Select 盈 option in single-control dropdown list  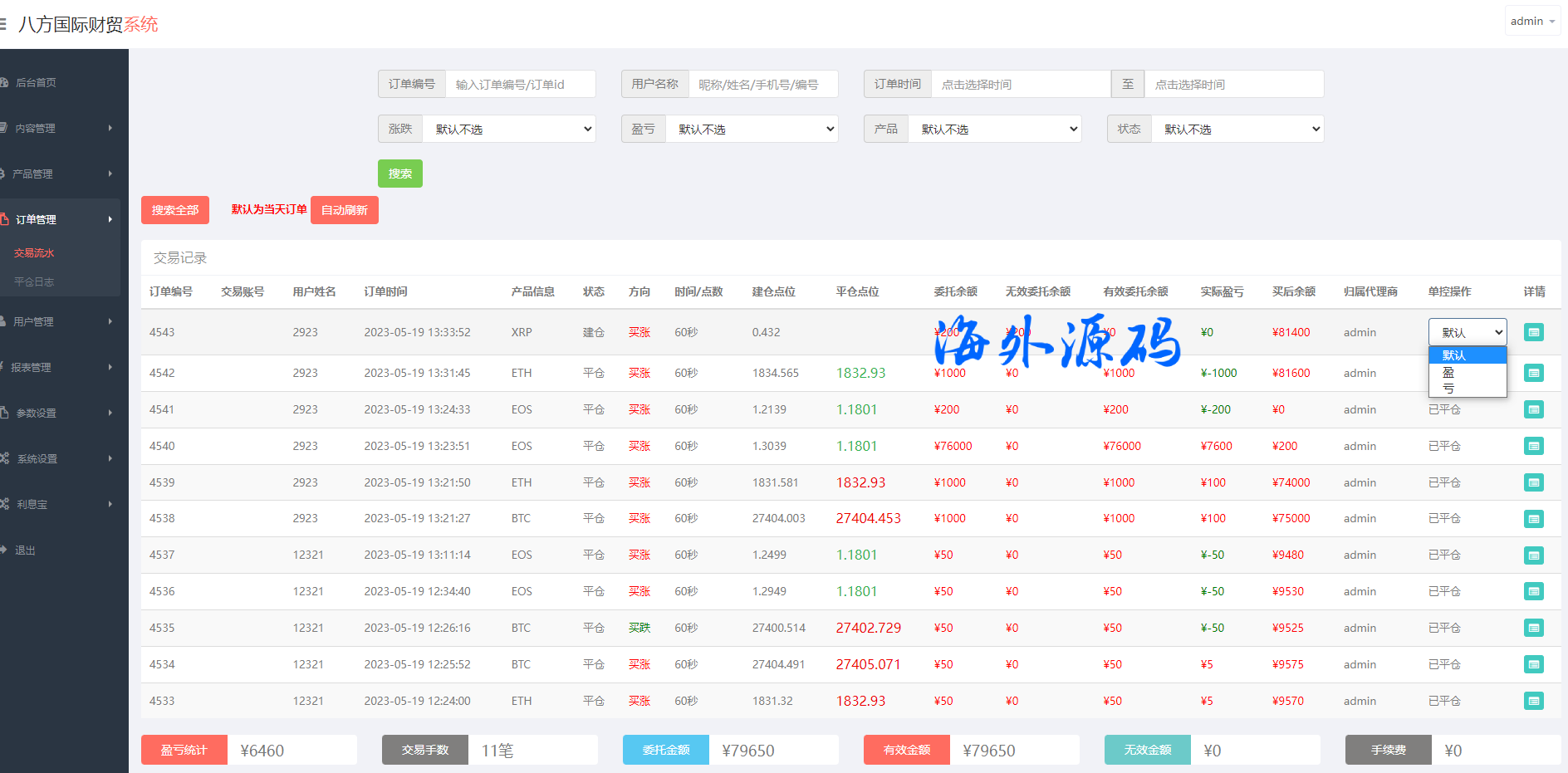(x=1448, y=372)
